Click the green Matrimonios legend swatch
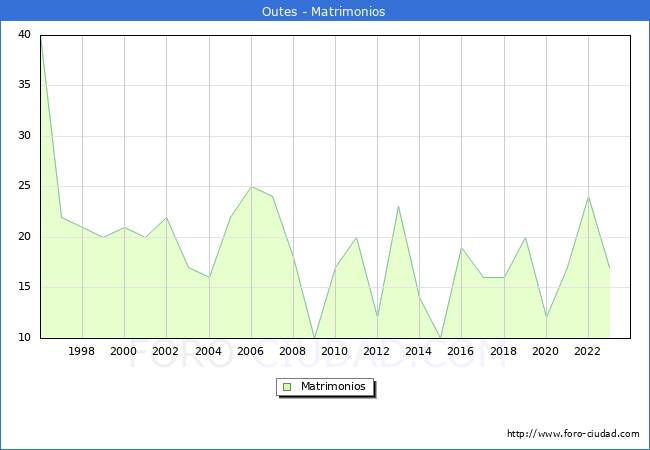The width and height of the screenshot is (650, 450). pos(287,387)
